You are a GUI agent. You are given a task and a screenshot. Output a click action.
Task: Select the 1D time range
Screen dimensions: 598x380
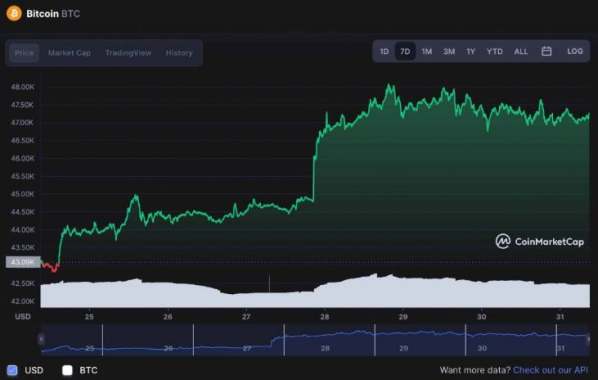(x=384, y=51)
